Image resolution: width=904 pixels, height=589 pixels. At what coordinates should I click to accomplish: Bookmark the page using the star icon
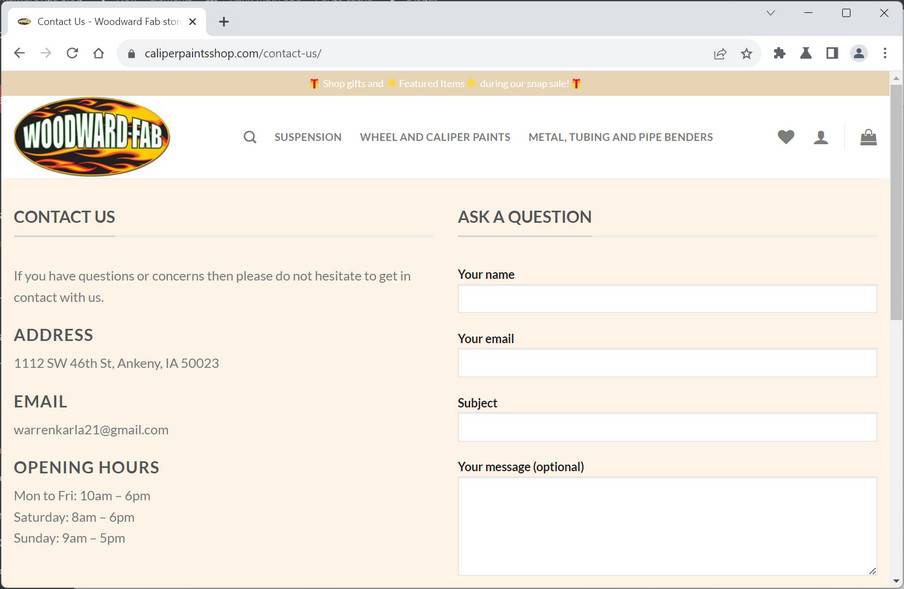click(x=747, y=53)
